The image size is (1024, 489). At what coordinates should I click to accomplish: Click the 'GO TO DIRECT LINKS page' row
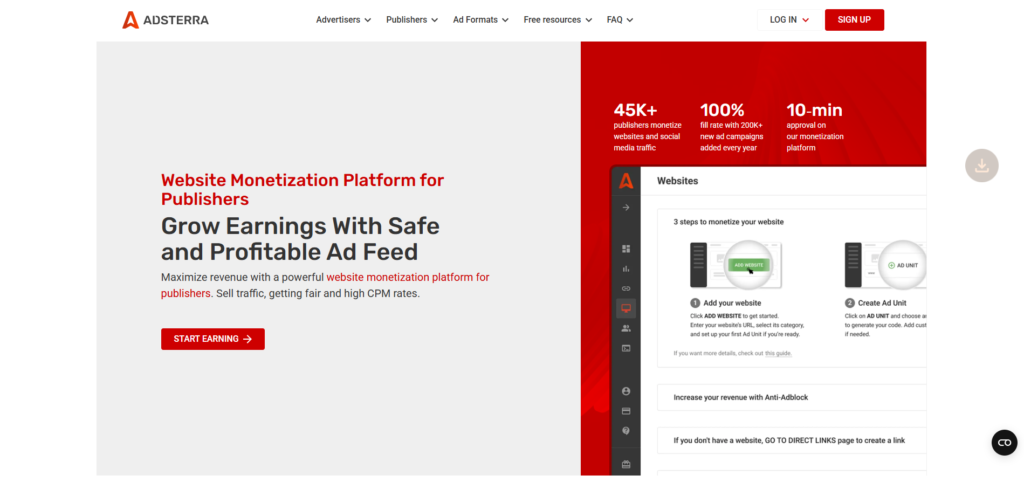(x=792, y=440)
